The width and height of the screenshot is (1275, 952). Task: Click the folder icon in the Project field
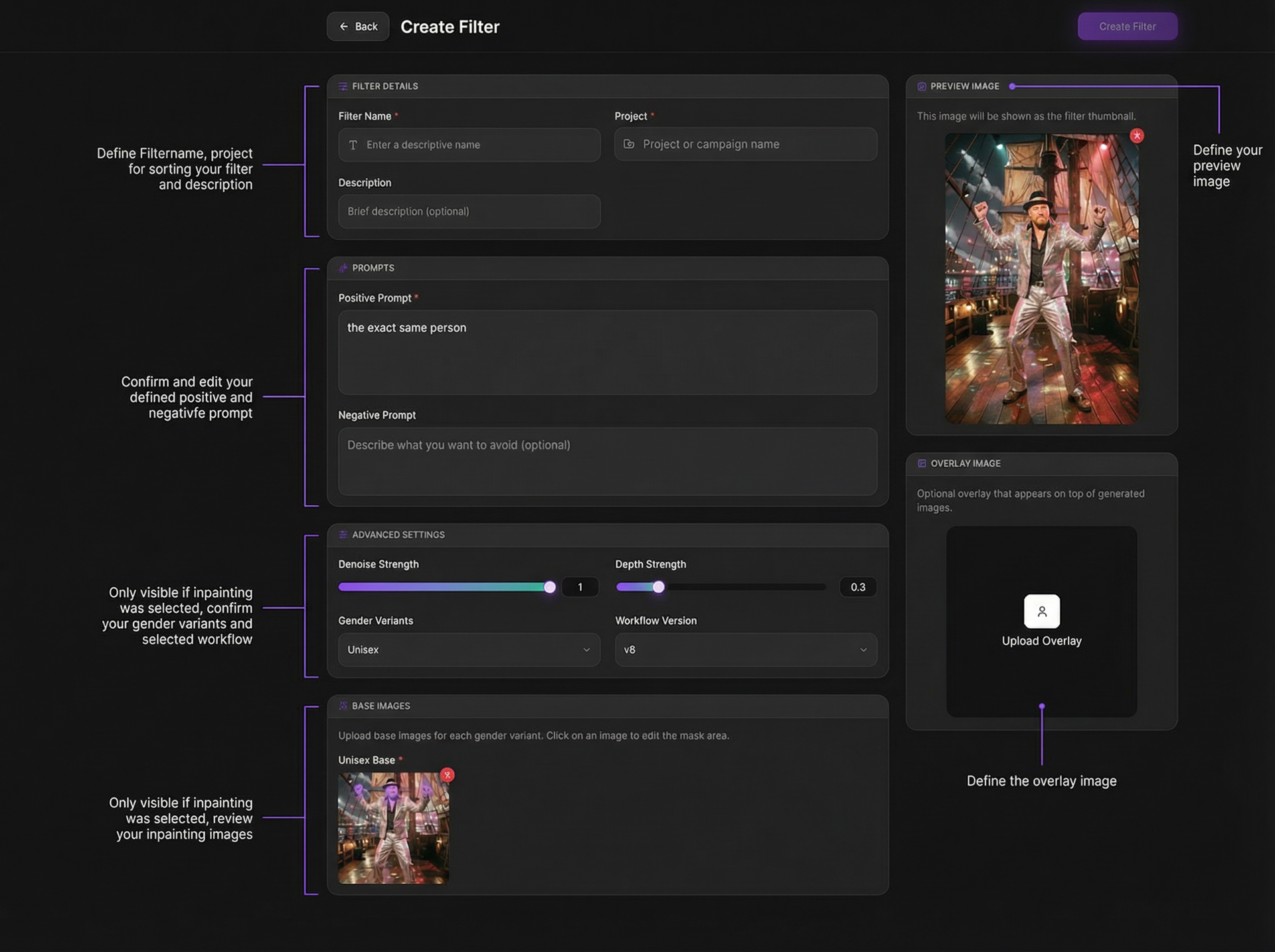629,144
